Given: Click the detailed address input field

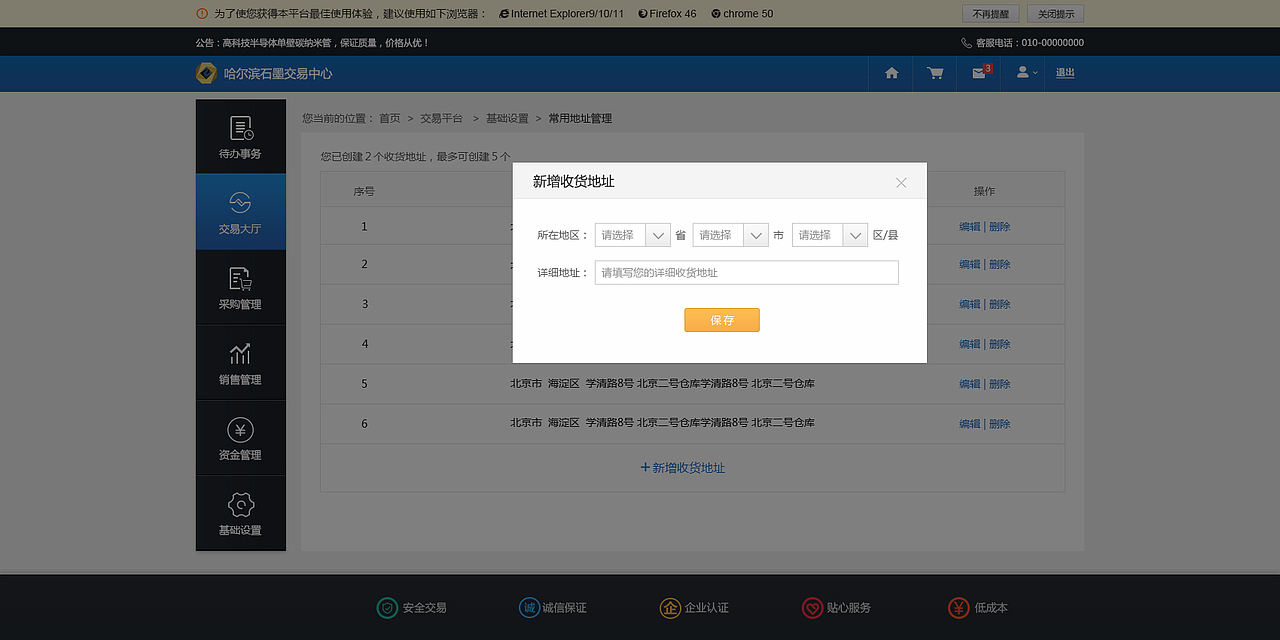Looking at the screenshot, I should (x=746, y=272).
